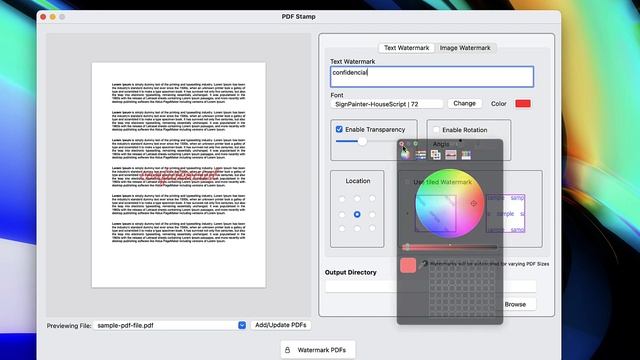Click the transparency slider handle
This screenshot has height=360, width=640.
[x=362, y=141]
